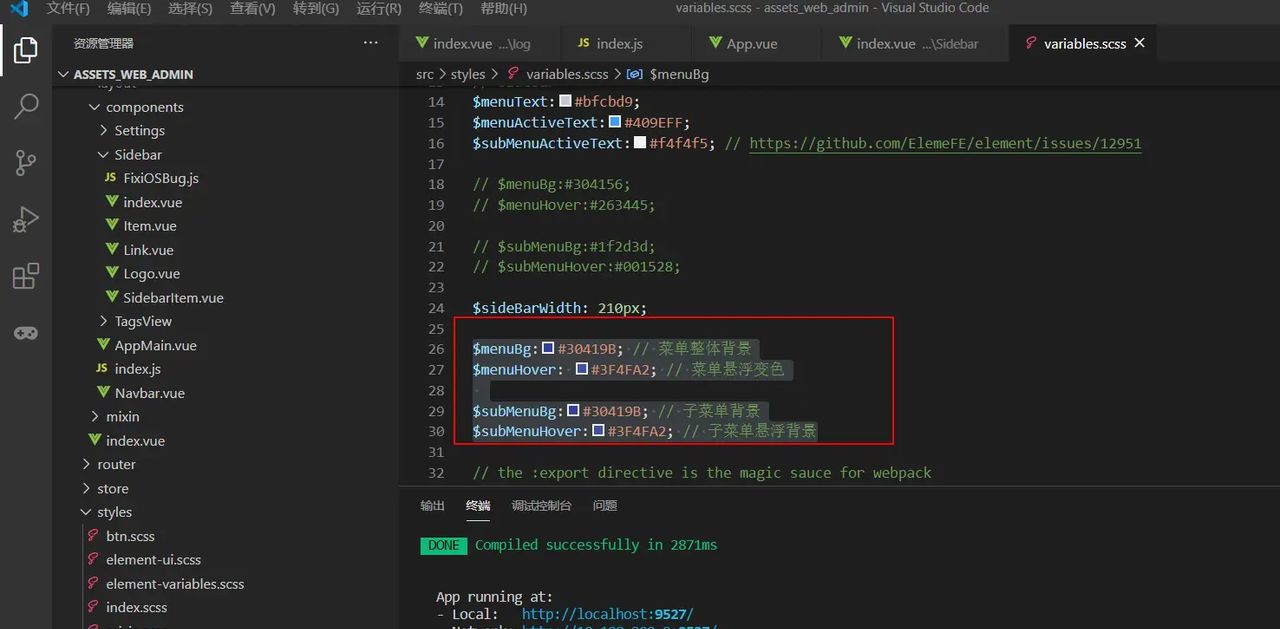
Task: Expand the Settings folder
Action: 139,131
